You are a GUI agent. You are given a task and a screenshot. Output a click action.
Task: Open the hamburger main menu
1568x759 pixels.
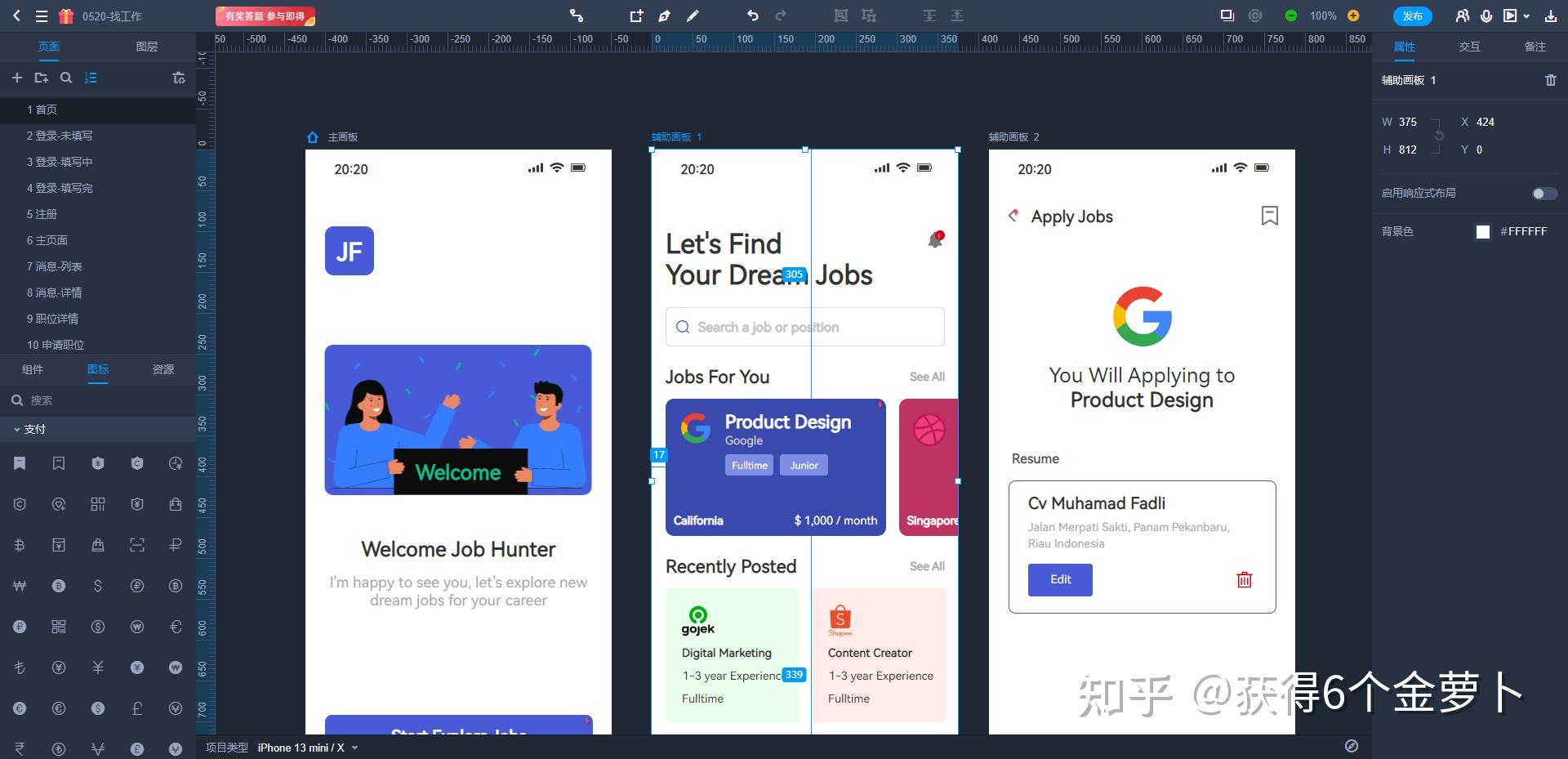41,16
